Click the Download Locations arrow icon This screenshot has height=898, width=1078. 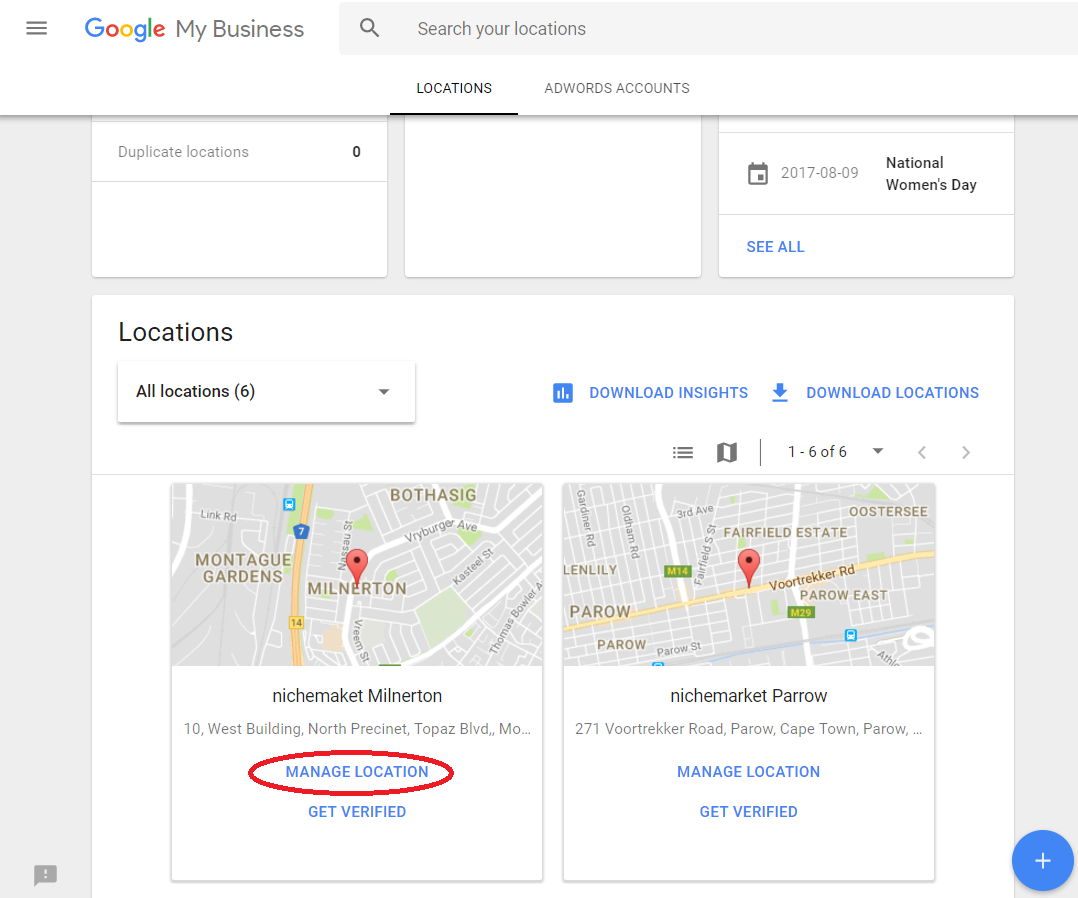780,393
